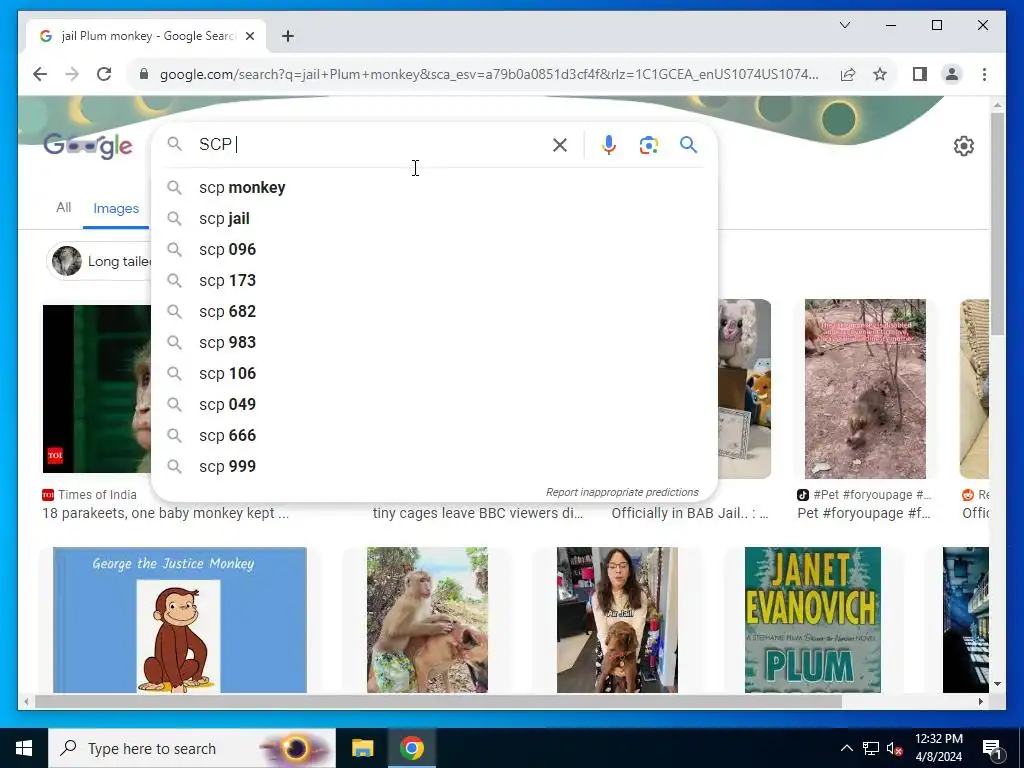Select suggestion 'scp 049'
The image size is (1024, 768).
point(434,405)
